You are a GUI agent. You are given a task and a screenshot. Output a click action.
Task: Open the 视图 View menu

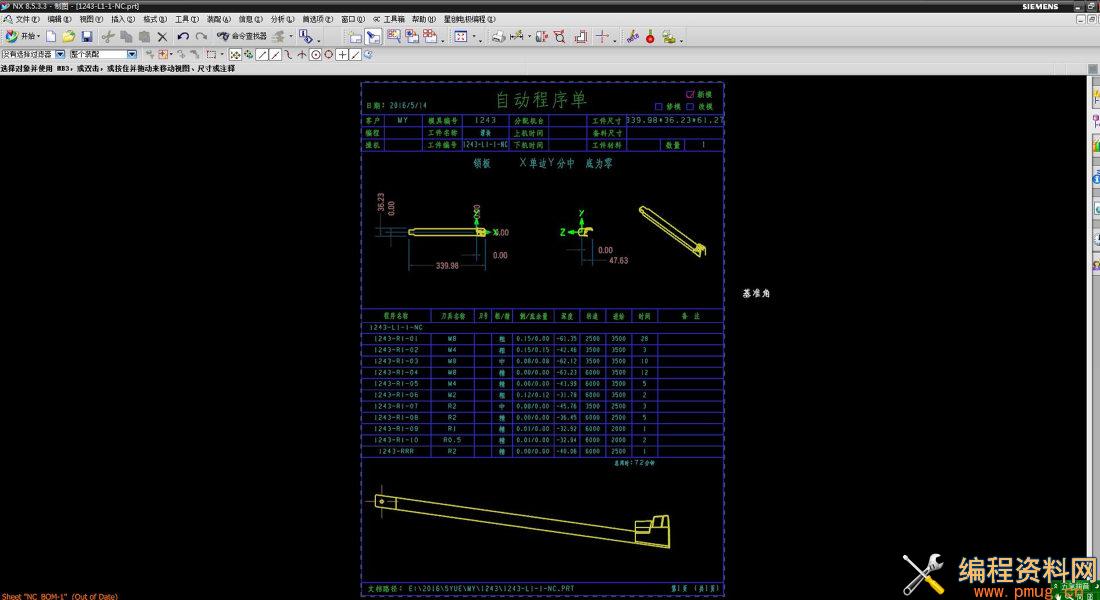(90, 19)
